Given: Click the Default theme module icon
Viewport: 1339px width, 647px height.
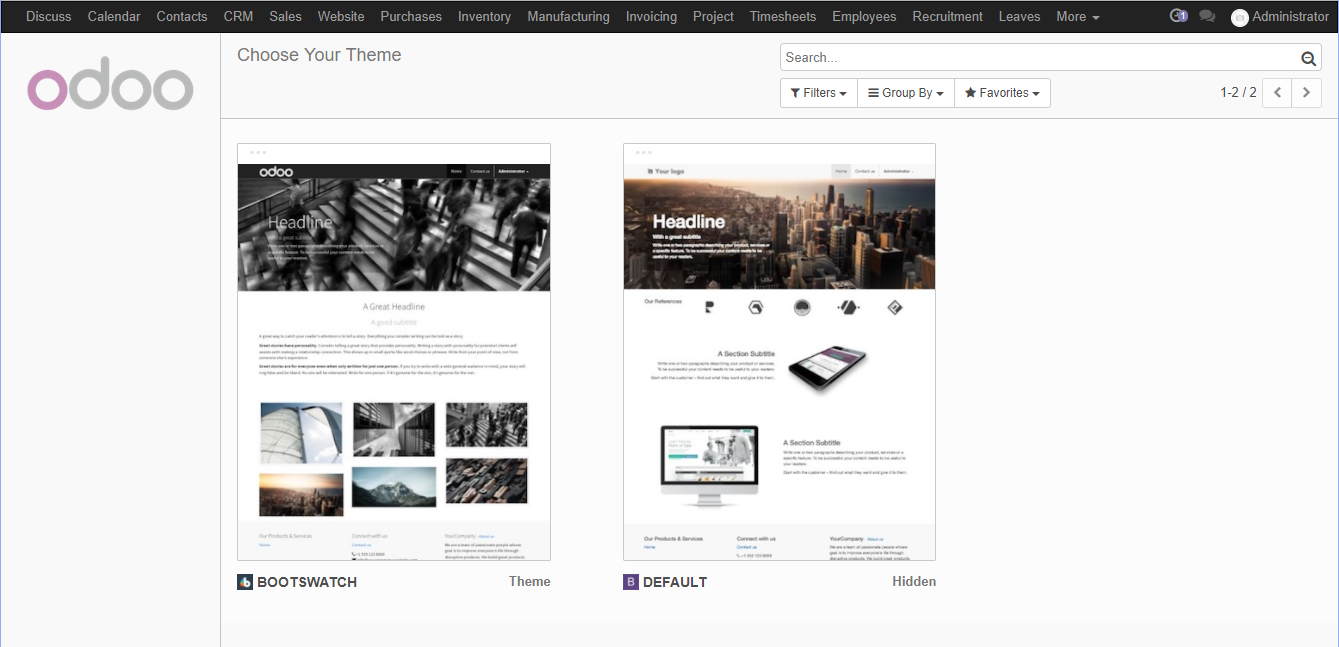Looking at the screenshot, I should click(631, 582).
